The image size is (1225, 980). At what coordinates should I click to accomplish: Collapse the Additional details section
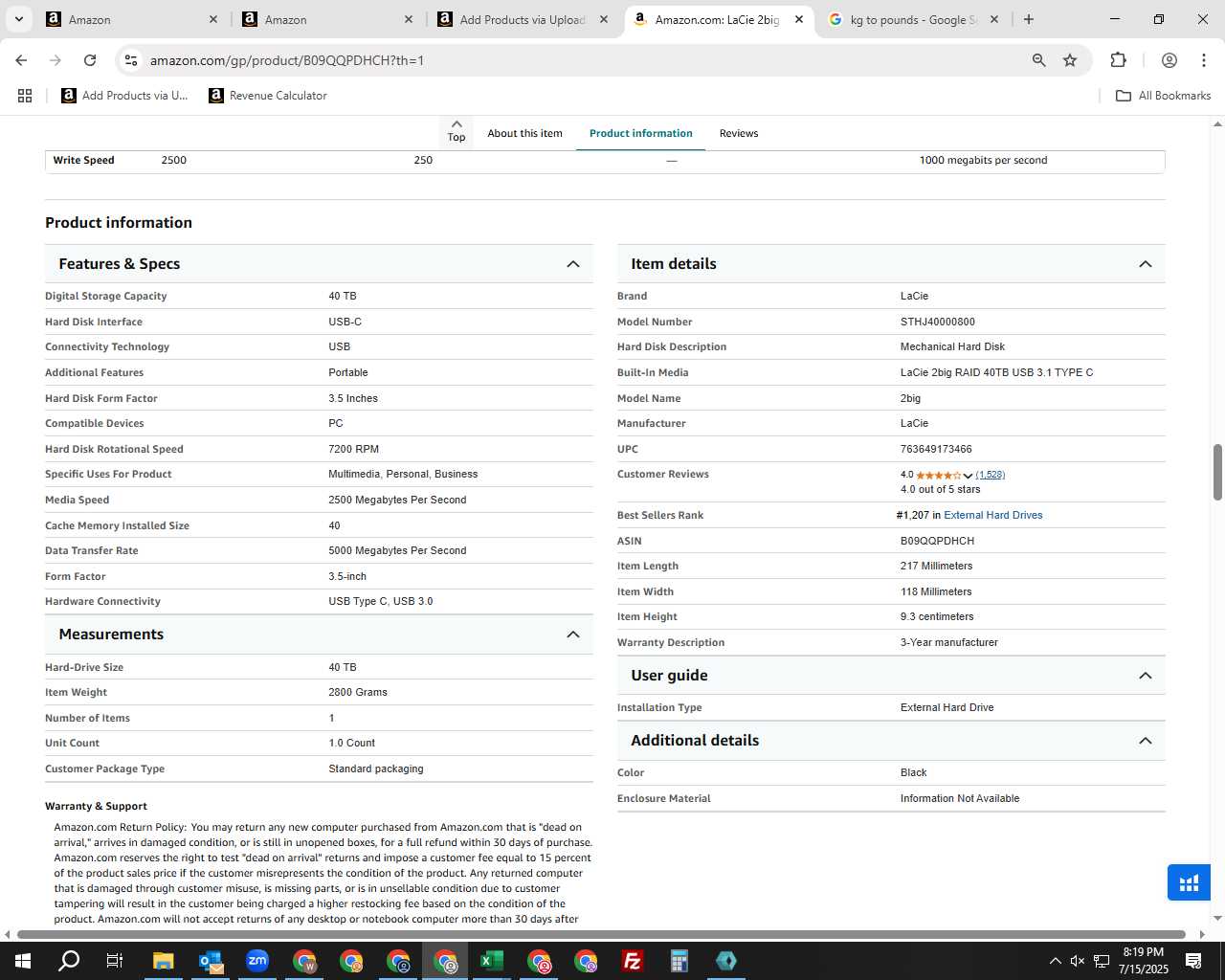pyautogui.click(x=1146, y=741)
